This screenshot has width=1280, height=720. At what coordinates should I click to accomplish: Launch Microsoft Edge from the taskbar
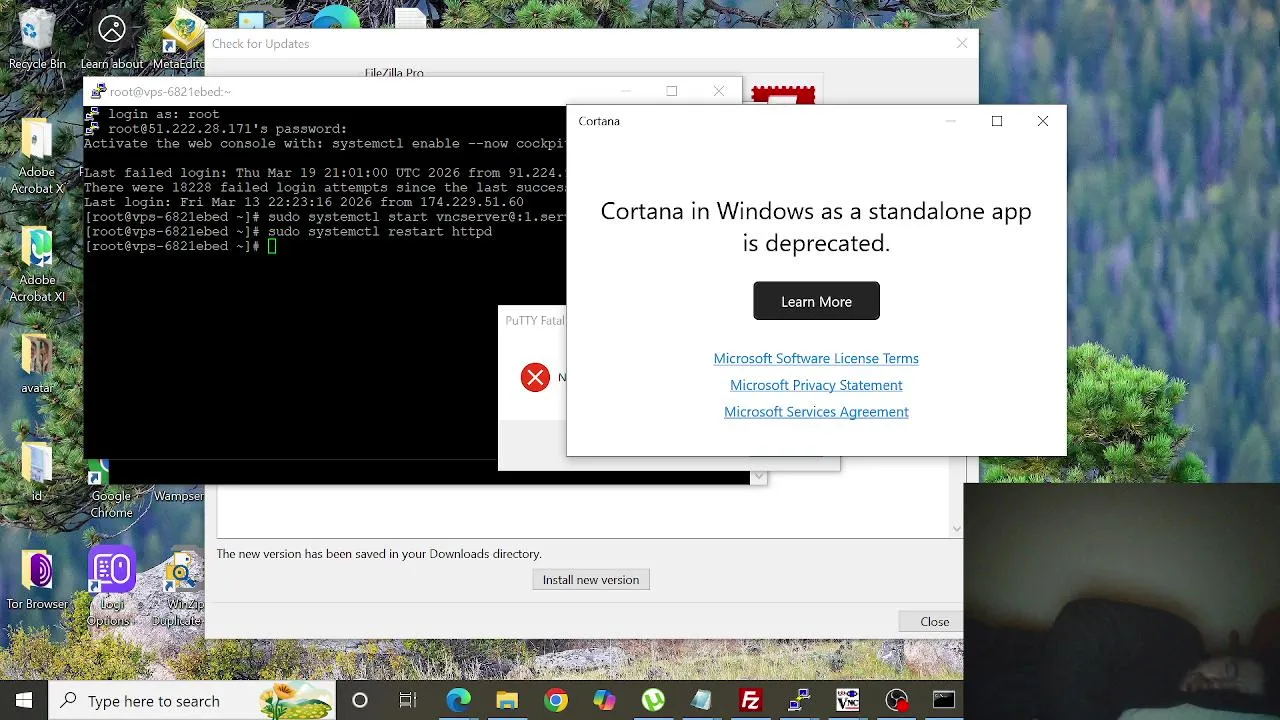click(458, 700)
